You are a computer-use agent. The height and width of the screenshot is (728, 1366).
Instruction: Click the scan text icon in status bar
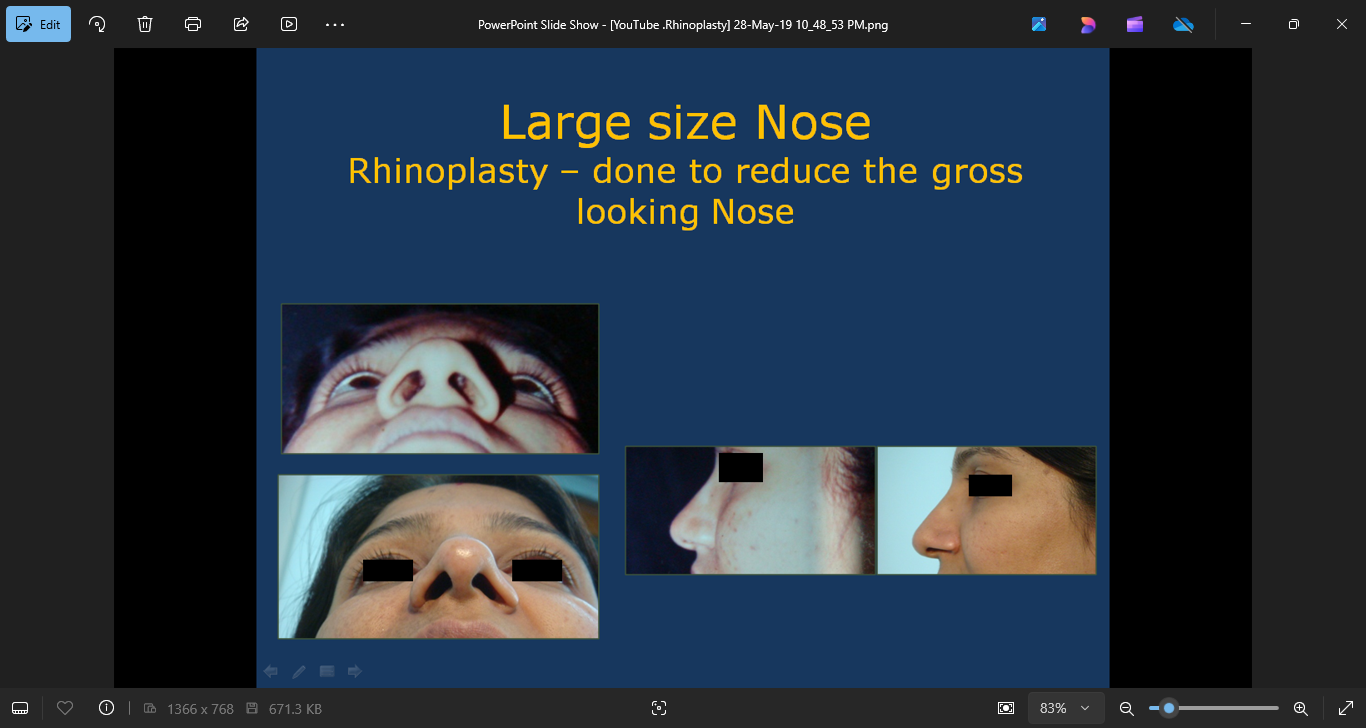[658, 708]
